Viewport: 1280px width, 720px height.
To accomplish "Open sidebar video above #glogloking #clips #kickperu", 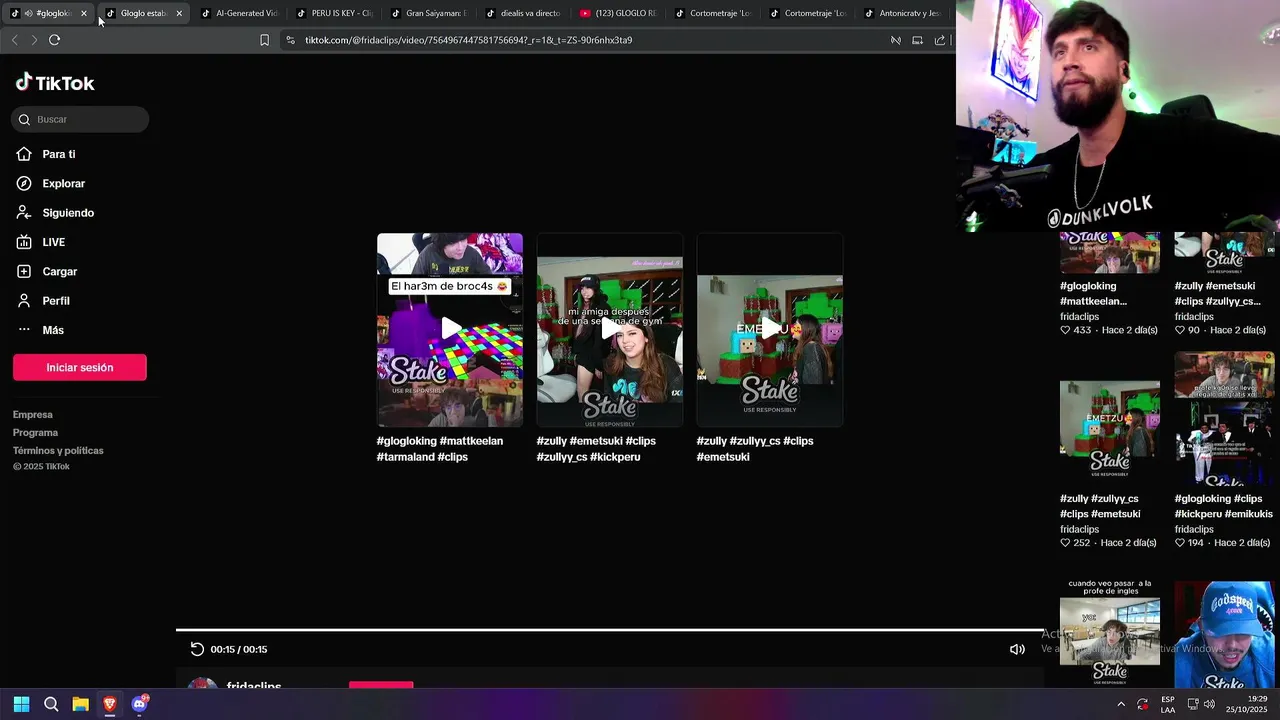I will pos(1224,419).
